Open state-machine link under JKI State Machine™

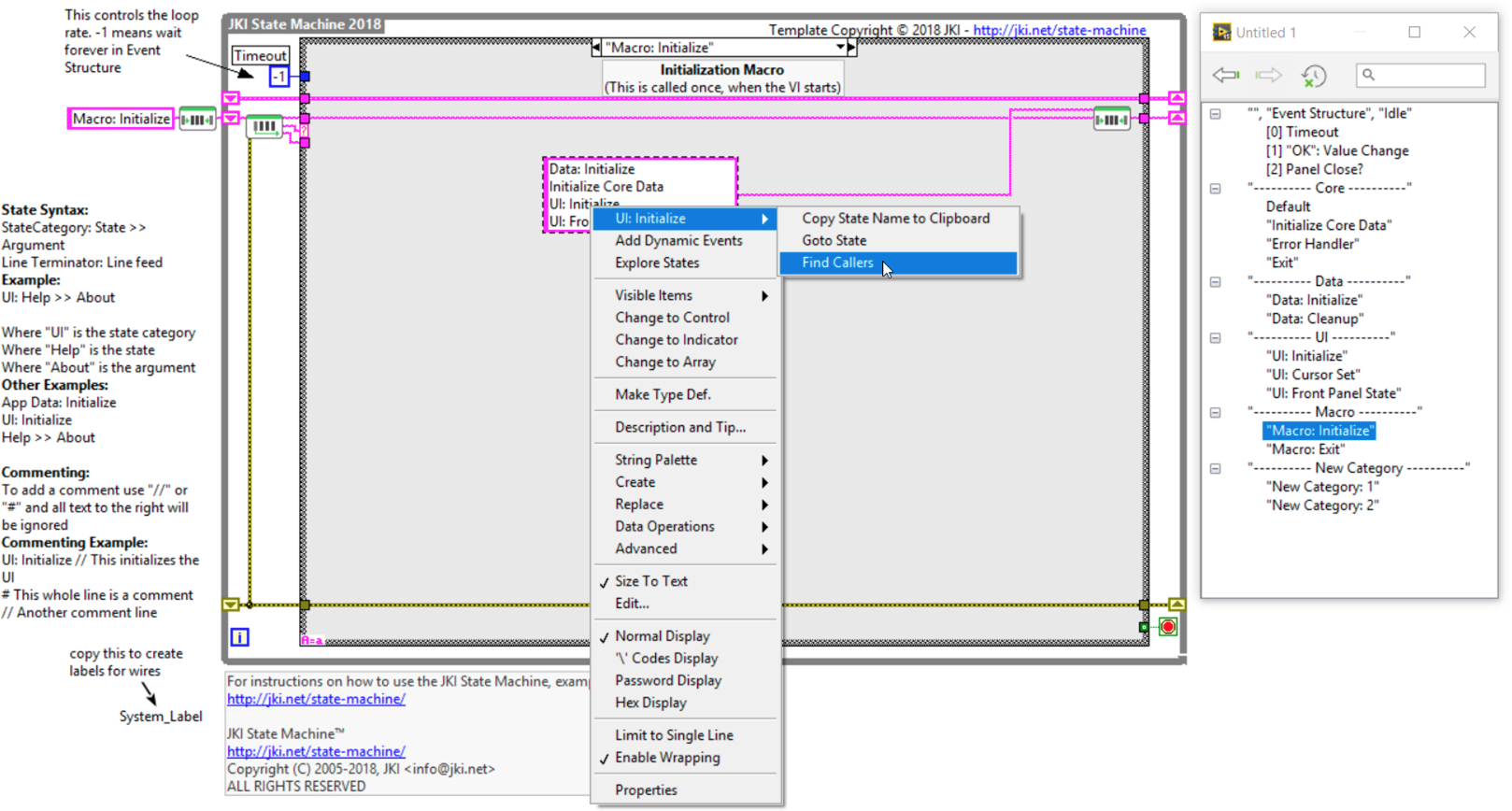click(x=316, y=751)
